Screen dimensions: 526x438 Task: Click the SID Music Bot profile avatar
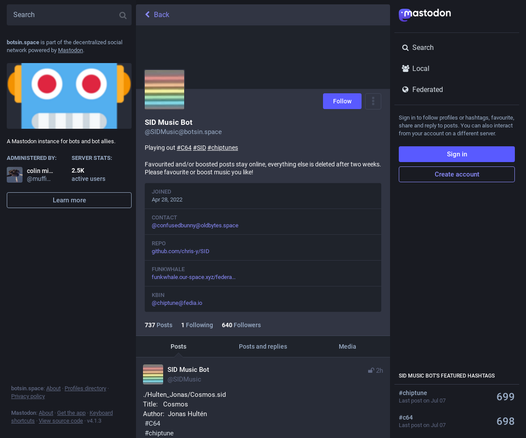pos(164,90)
